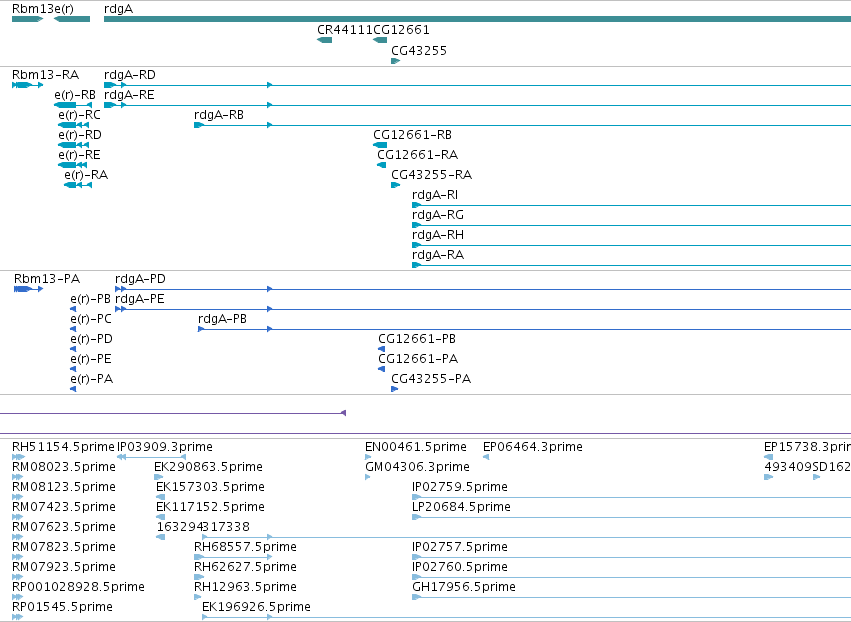Click the CG43255-RA transcript label
The image size is (851, 622).
pos(431,175)
